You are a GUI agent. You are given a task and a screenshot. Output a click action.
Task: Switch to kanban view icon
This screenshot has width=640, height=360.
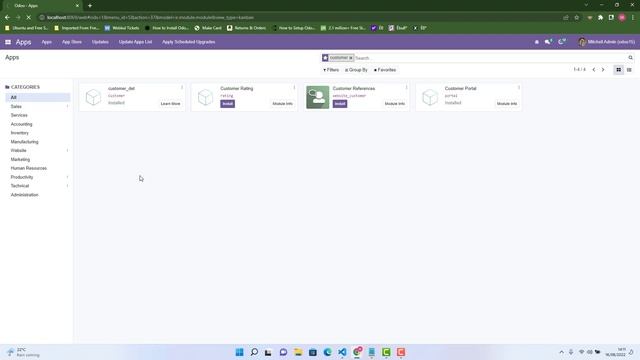coord(618,70)
